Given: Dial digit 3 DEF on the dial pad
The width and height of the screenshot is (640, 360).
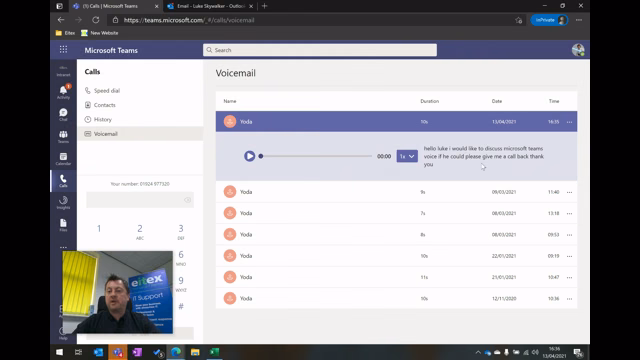Looking at the screenshot, I should click(x=181, y=231).
